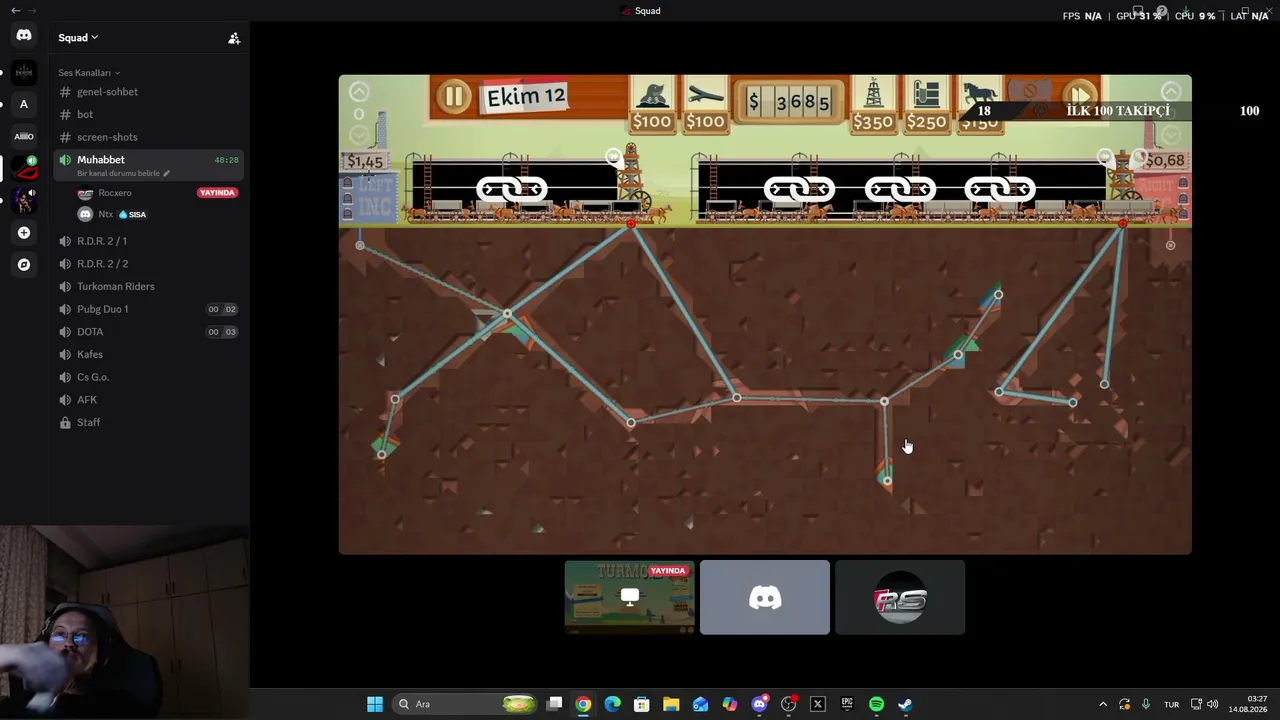Join the Kafes voice channel
Screen dimensions: 1280x720
148,355
